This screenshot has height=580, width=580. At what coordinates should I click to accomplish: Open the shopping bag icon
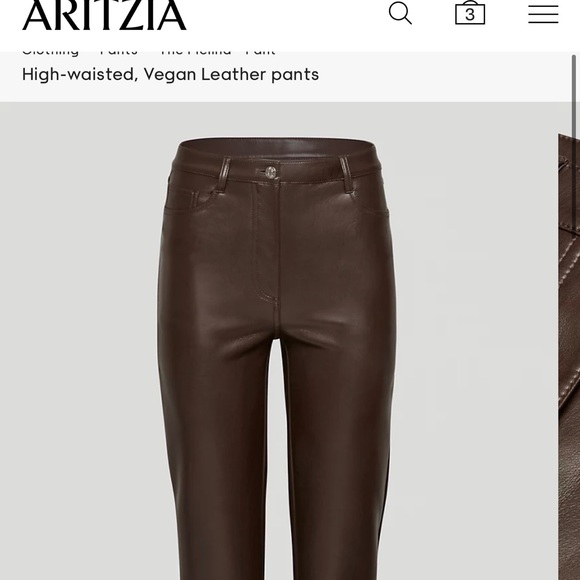[470, 13]
